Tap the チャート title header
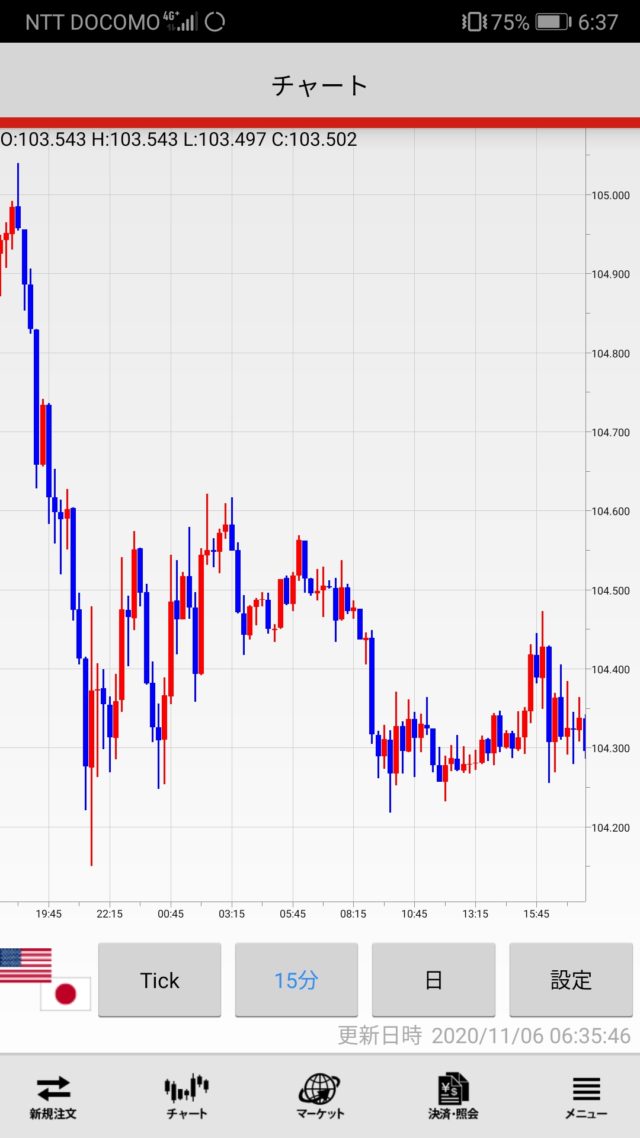The height and width of the screenshot is (1138, 640). pos(320,85)
